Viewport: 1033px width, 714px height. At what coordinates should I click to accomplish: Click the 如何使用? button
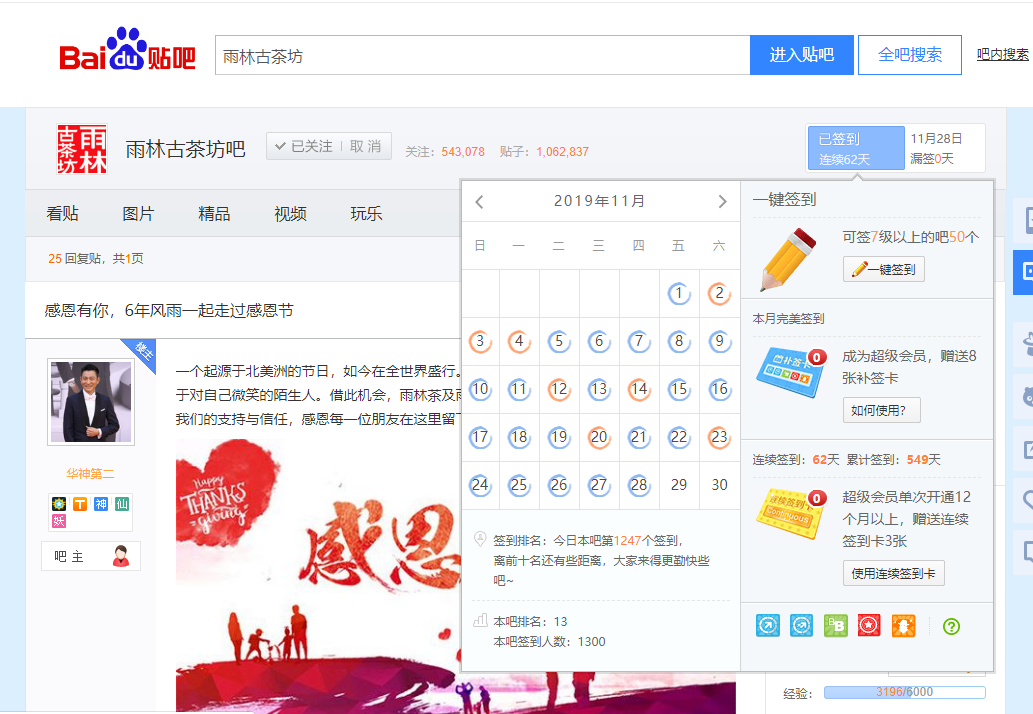(x=881, y=410)
